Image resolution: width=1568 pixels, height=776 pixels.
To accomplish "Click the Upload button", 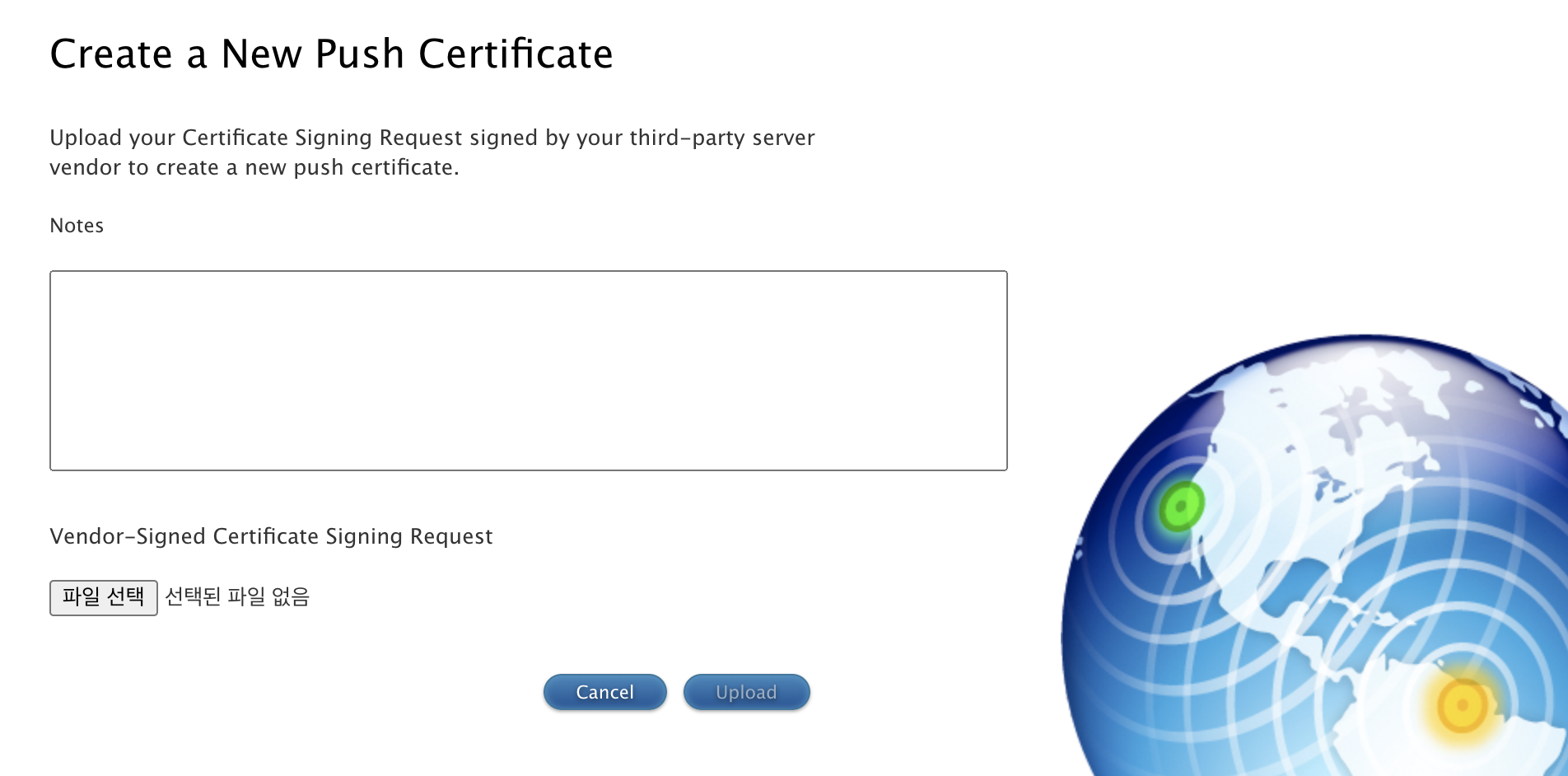I will tap(746, 692).
